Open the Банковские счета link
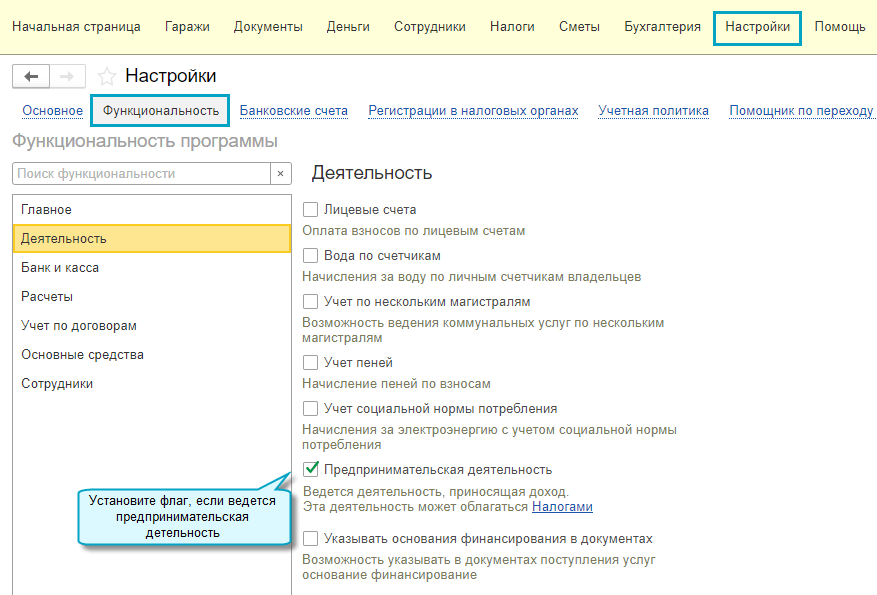This screenshot has width=877, height=595. [x=294, y=111]
